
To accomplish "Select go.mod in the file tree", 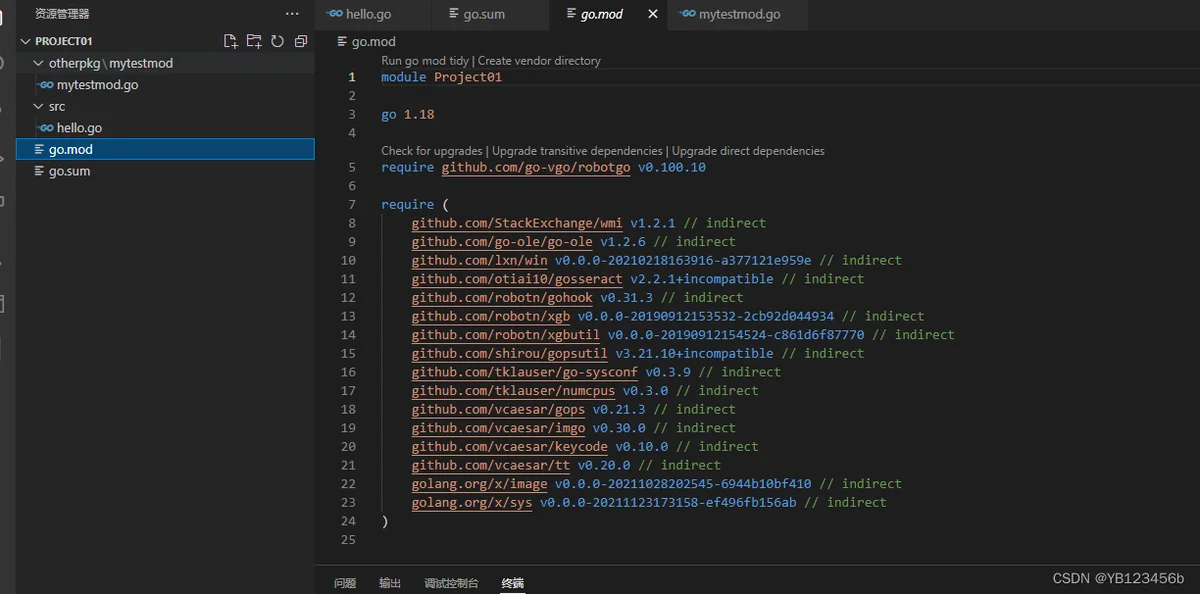I will click(x=165, y=149).
